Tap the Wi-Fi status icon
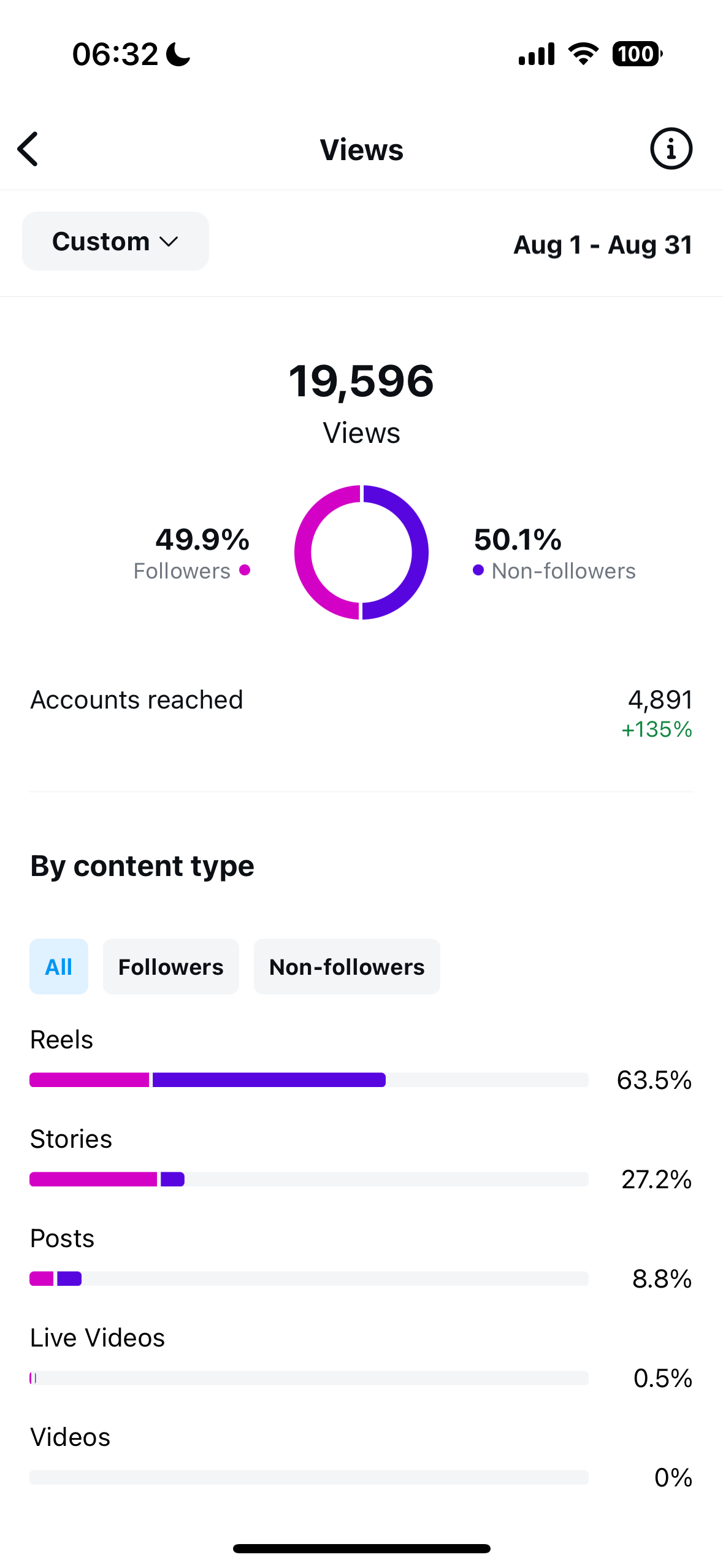 [x=583, y=54]
